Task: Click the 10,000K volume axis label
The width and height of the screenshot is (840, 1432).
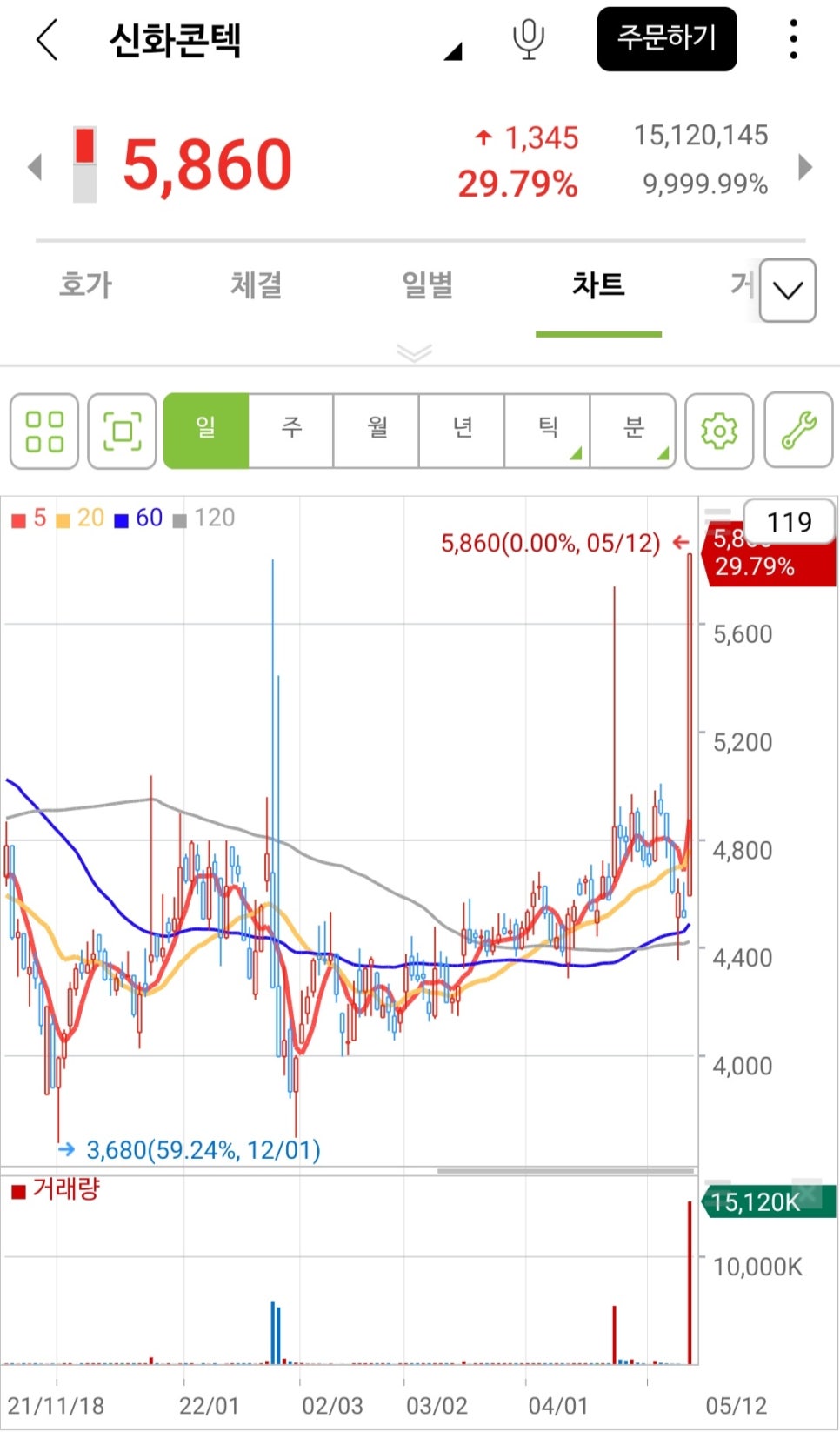Action: tap(757, 1267)
